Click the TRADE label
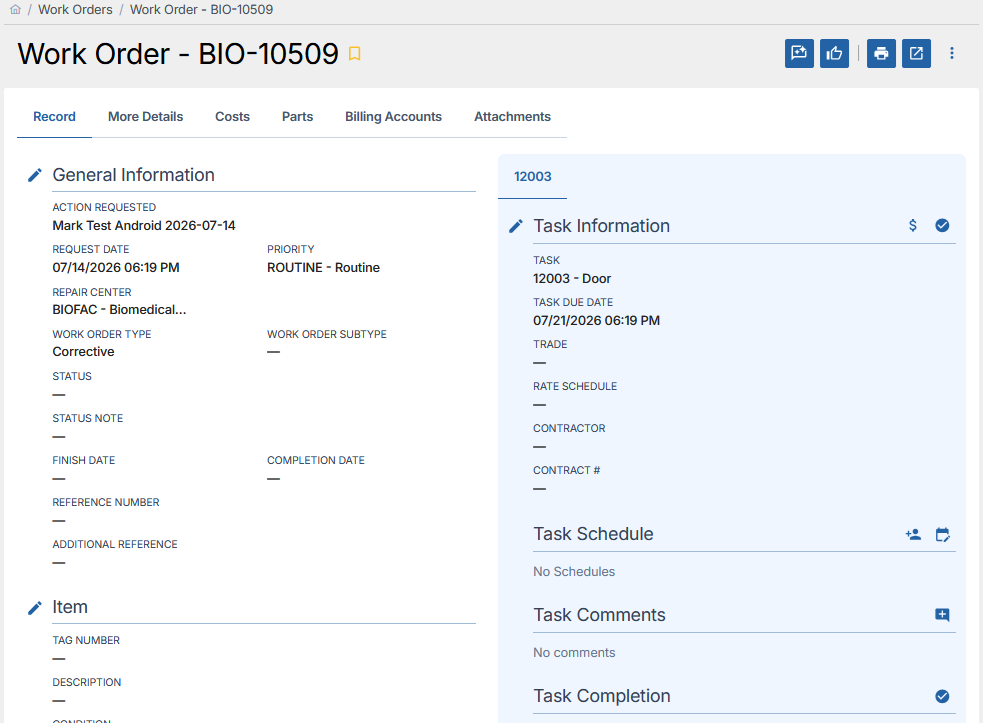 pos(550,344)
